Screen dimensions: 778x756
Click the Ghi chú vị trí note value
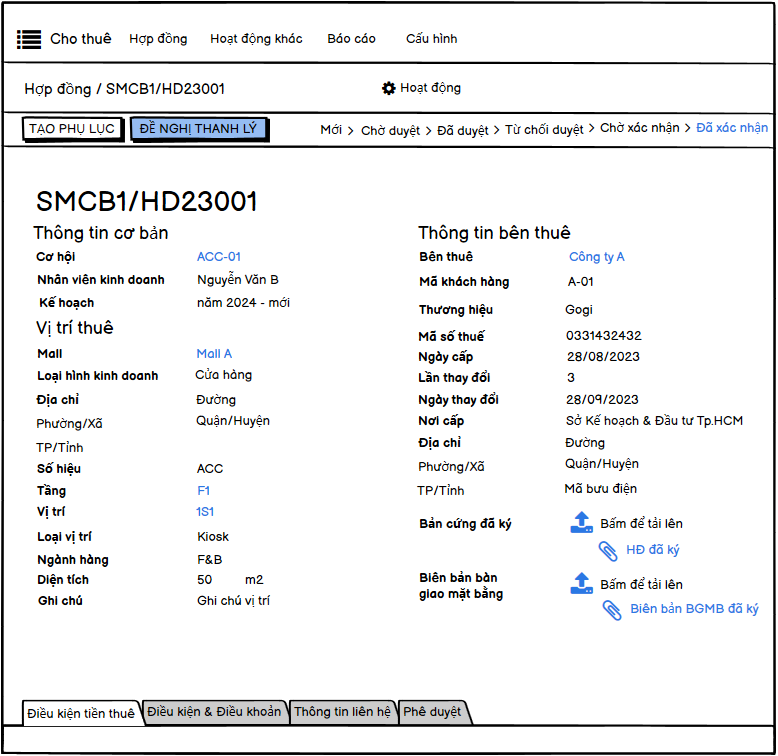pyautogui.click(x=233, y=601)
